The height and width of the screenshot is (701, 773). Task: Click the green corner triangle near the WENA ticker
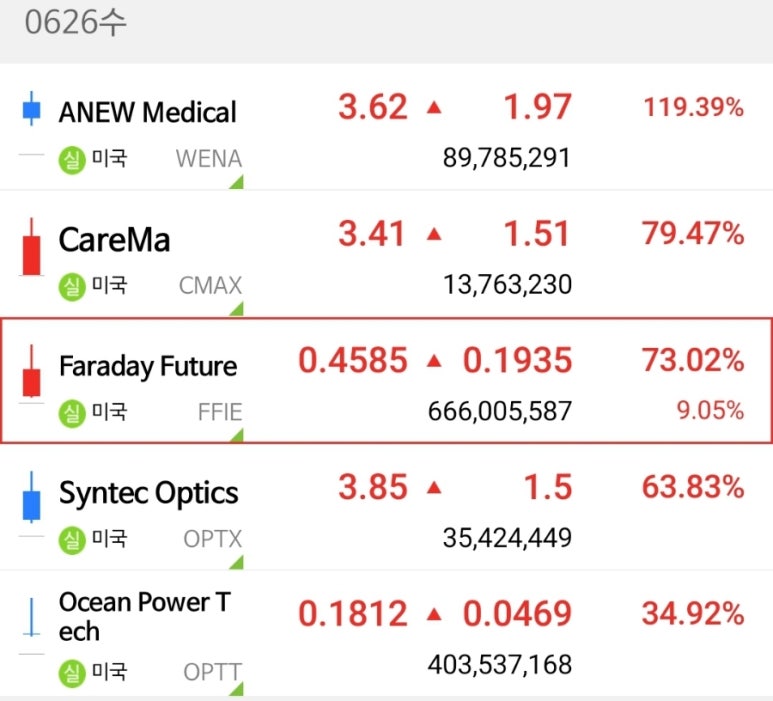tap(238, 182)
